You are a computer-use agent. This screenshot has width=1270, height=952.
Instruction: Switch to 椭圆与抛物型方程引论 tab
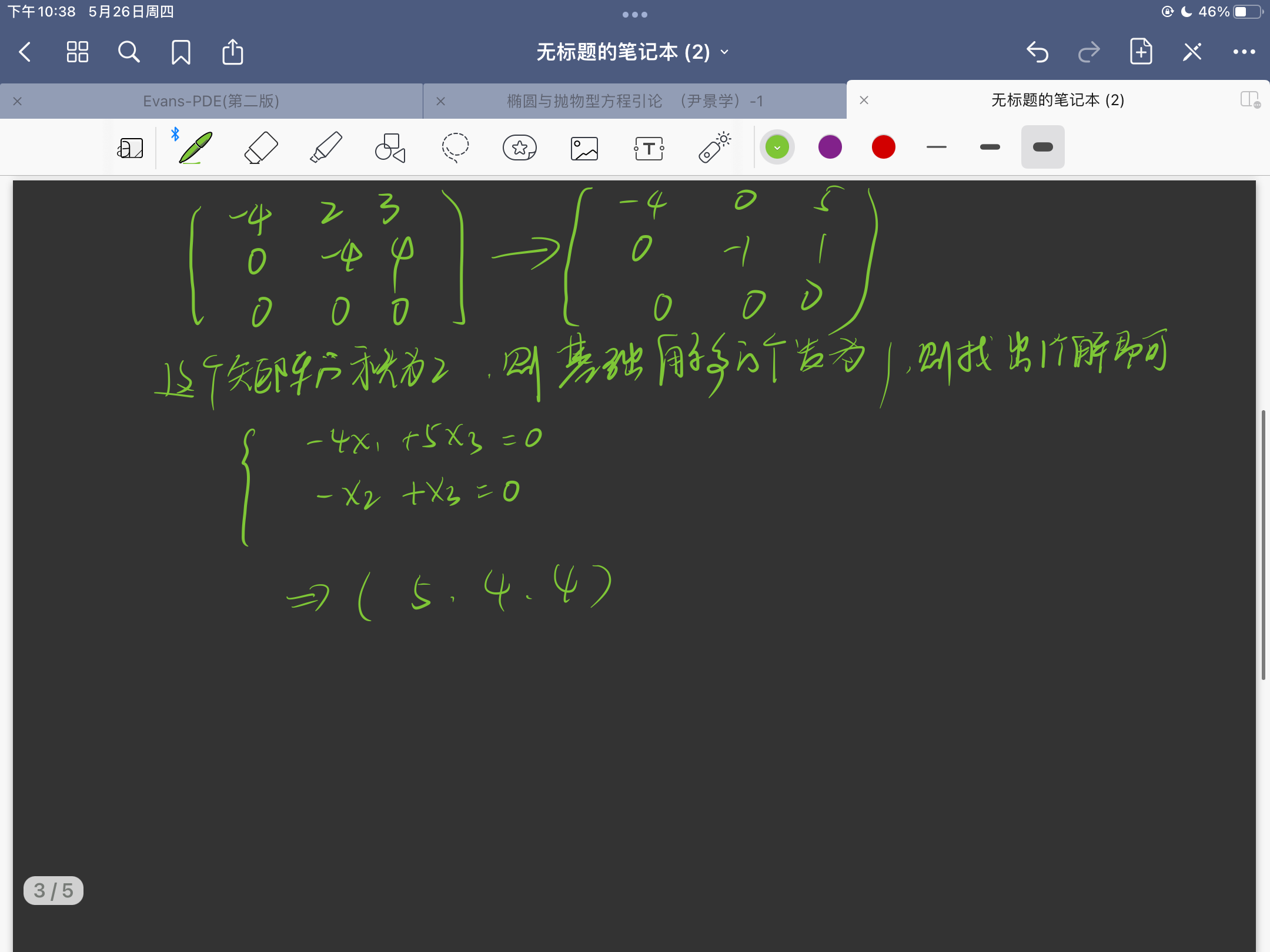click(x=635, y=101)
